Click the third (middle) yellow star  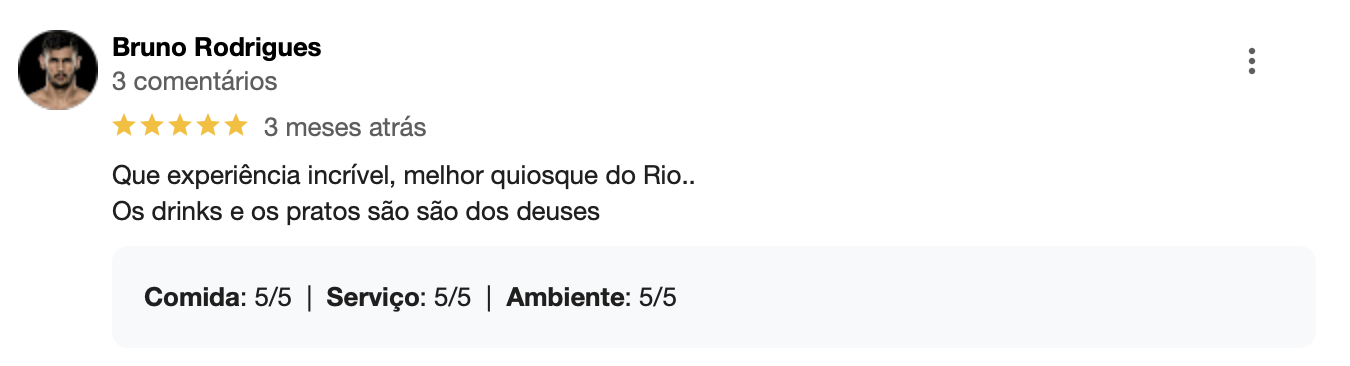tap(180, 125)
